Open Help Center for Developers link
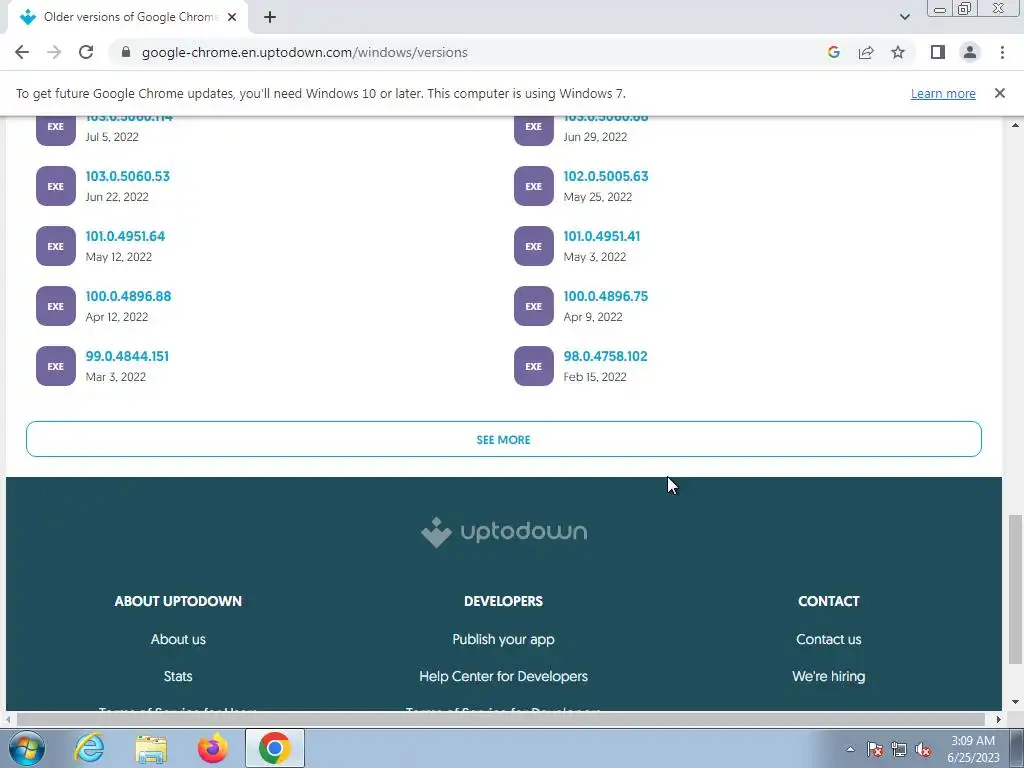Image resolution: width=1024 pixels, height=768 pixels. [x=504, y=676]
